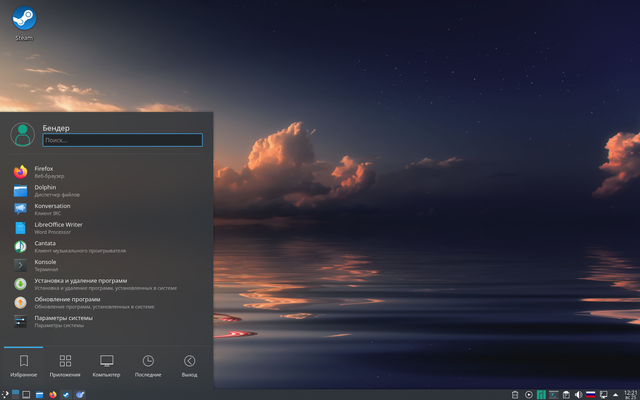Switch keyboard layout via Russian flag

coord(591,395)
